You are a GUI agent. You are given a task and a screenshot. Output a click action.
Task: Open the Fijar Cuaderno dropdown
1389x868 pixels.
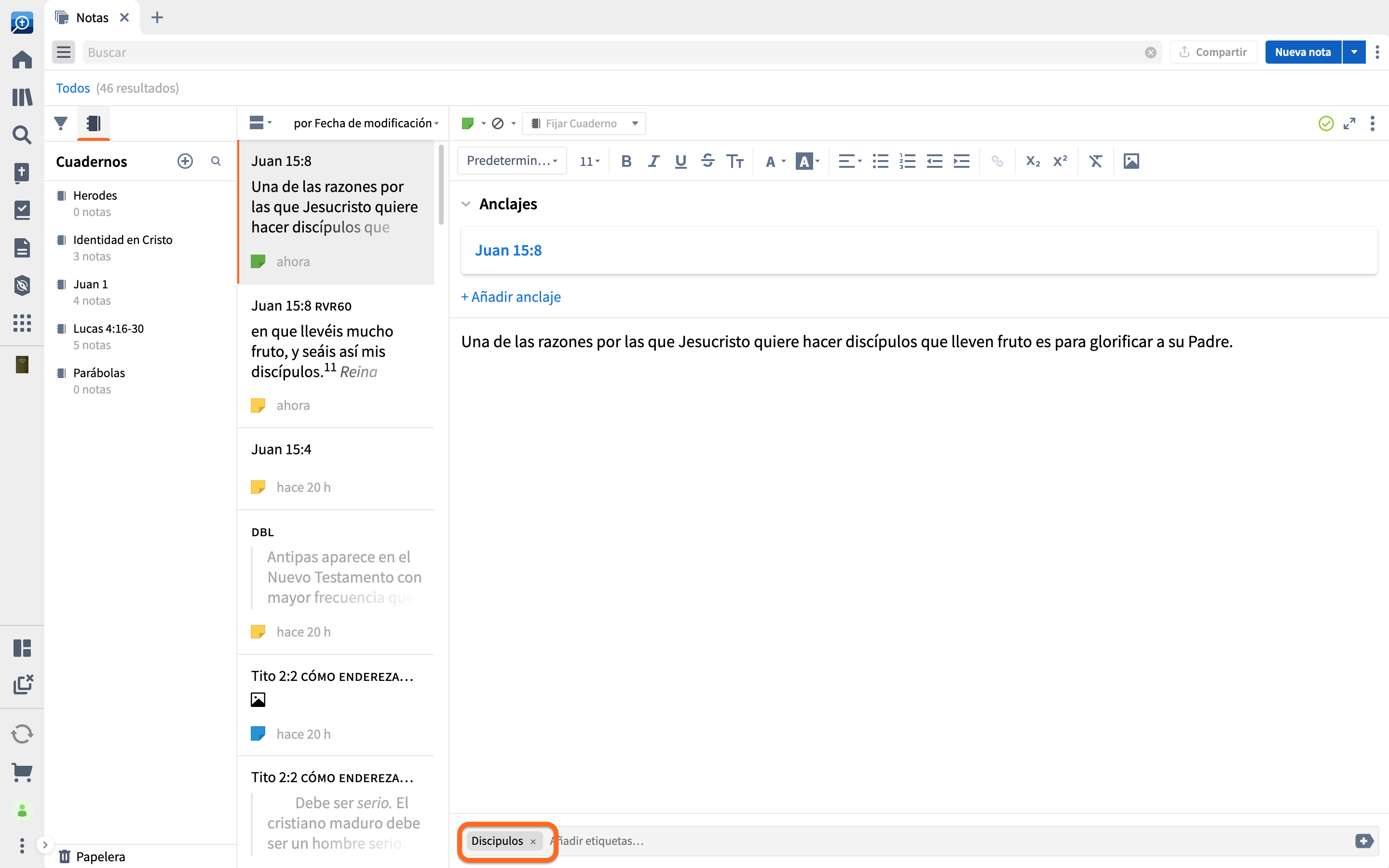[584, 123]
